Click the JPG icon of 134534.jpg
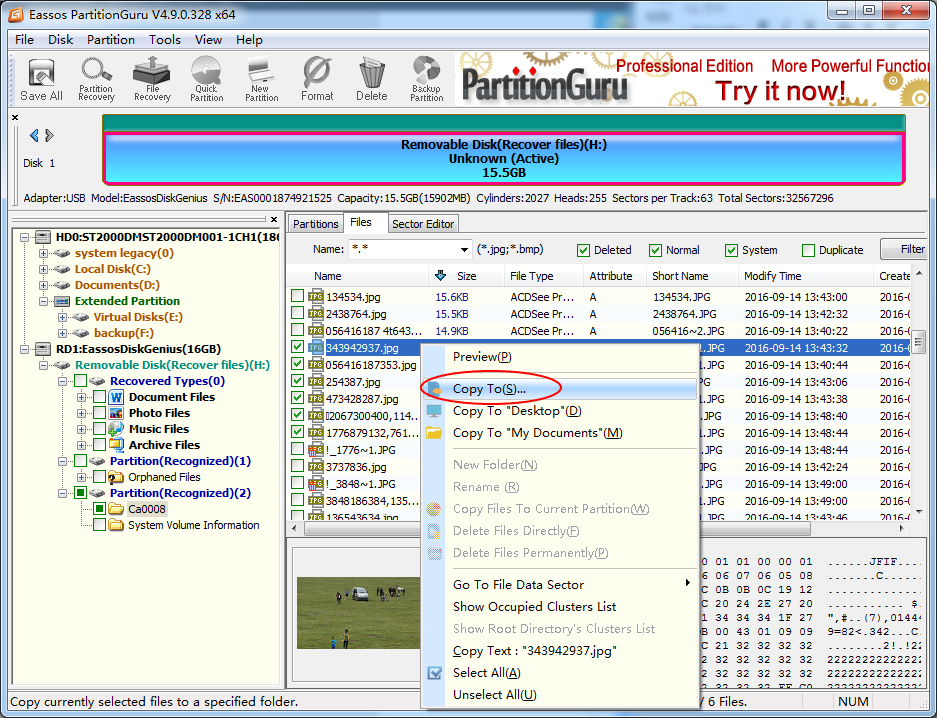This screenshot has height=718, width=937. [316, 296]
